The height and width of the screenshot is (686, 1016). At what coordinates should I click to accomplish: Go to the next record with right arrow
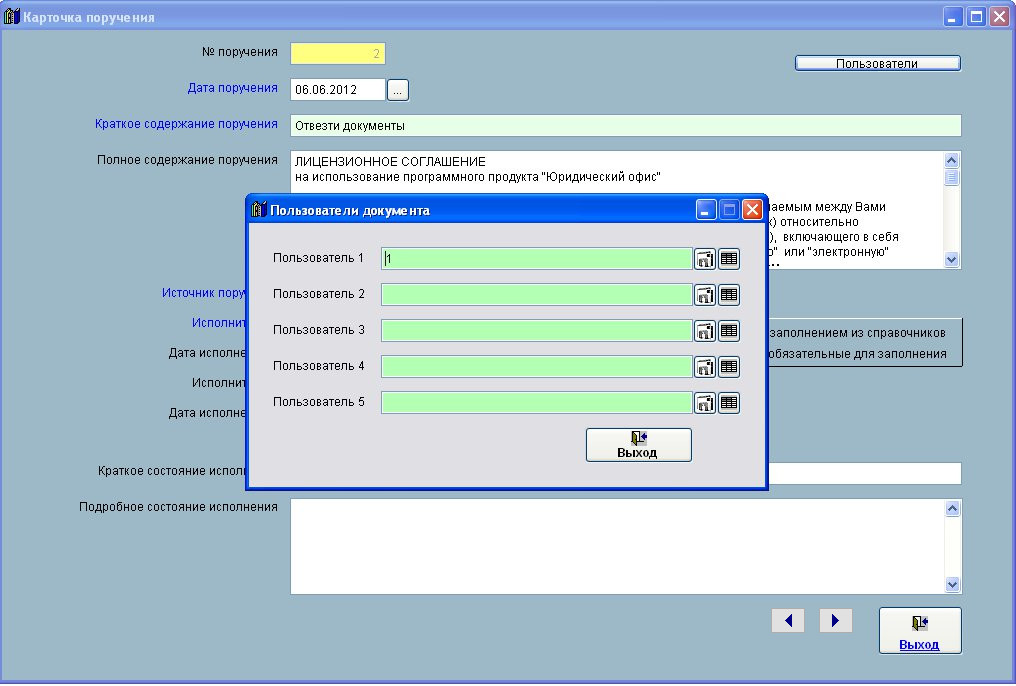pos(835,621)
